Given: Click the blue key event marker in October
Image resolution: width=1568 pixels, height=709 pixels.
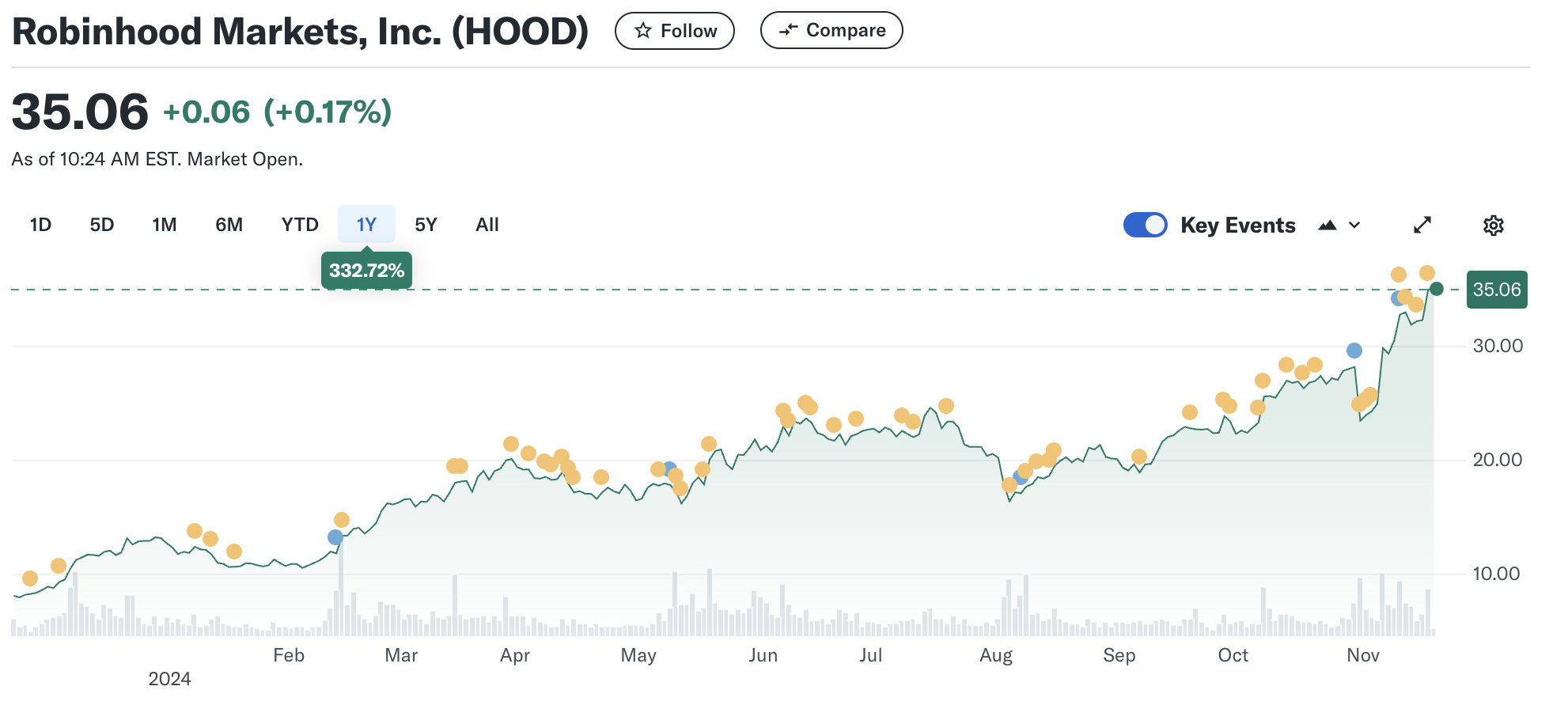Looking at the screenshot, I should click(x=1354, y=351).
